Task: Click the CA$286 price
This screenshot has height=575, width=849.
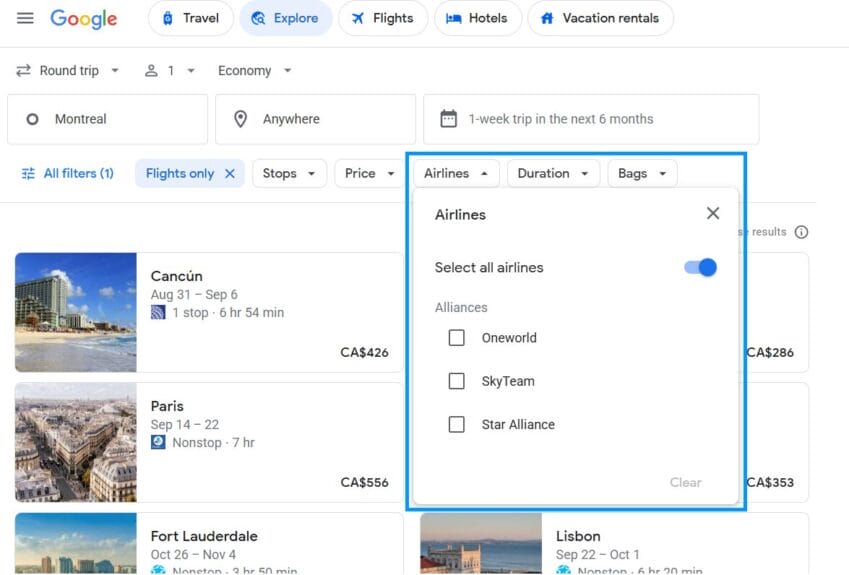Action: tap(770, 352)
